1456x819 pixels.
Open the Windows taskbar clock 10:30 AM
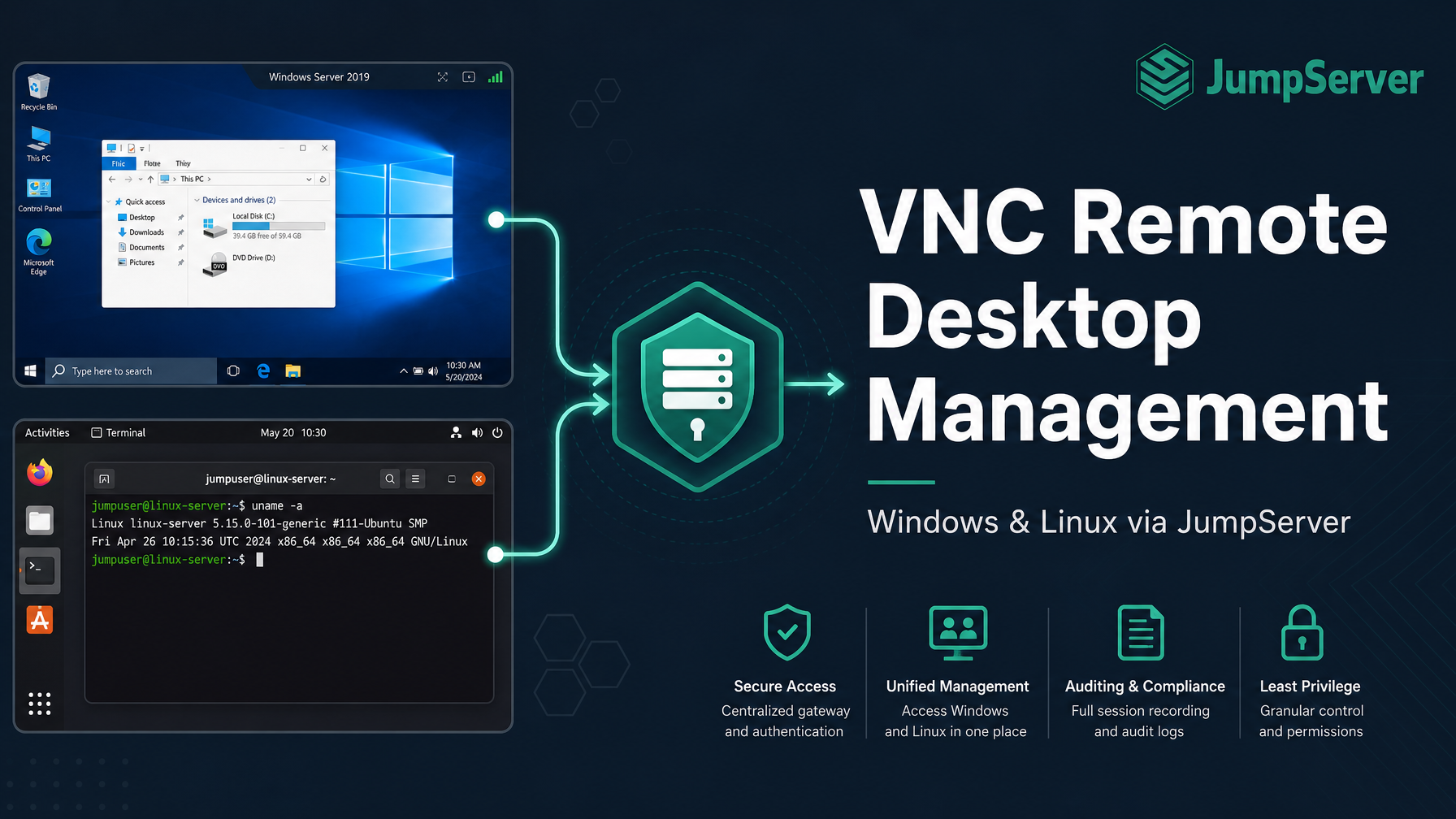464,371
